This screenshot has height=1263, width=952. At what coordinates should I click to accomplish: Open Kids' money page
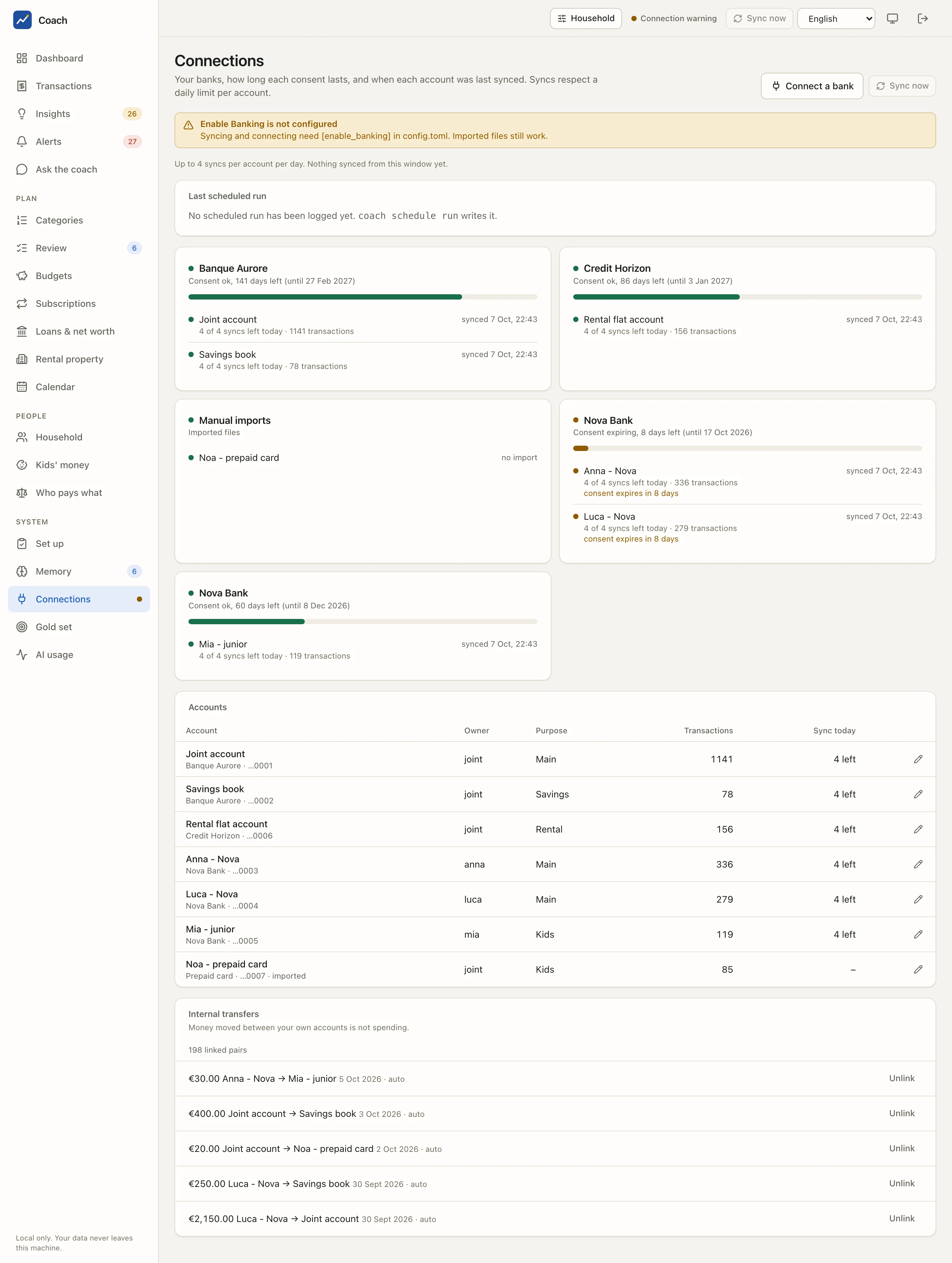click(x=79, y=465)
